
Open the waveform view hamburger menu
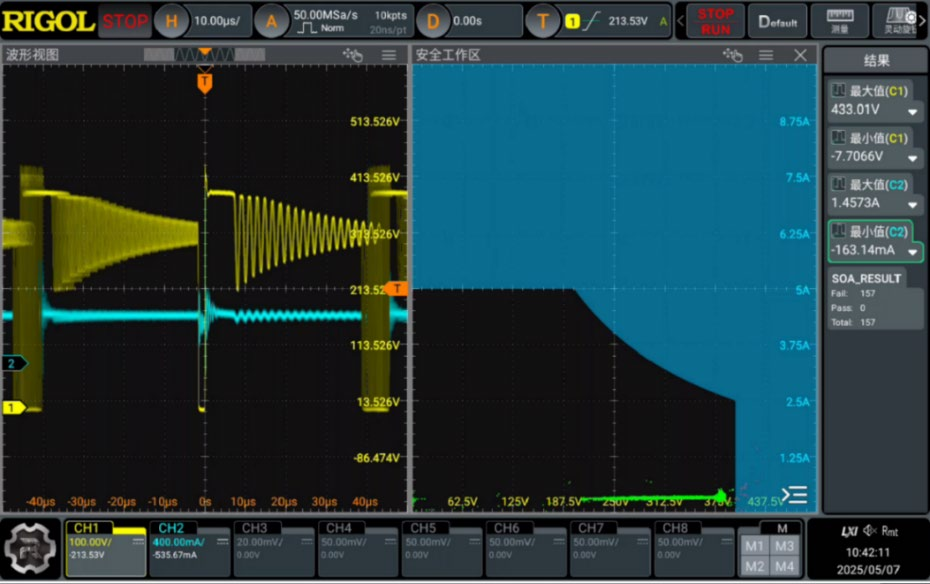pos(389,55)
